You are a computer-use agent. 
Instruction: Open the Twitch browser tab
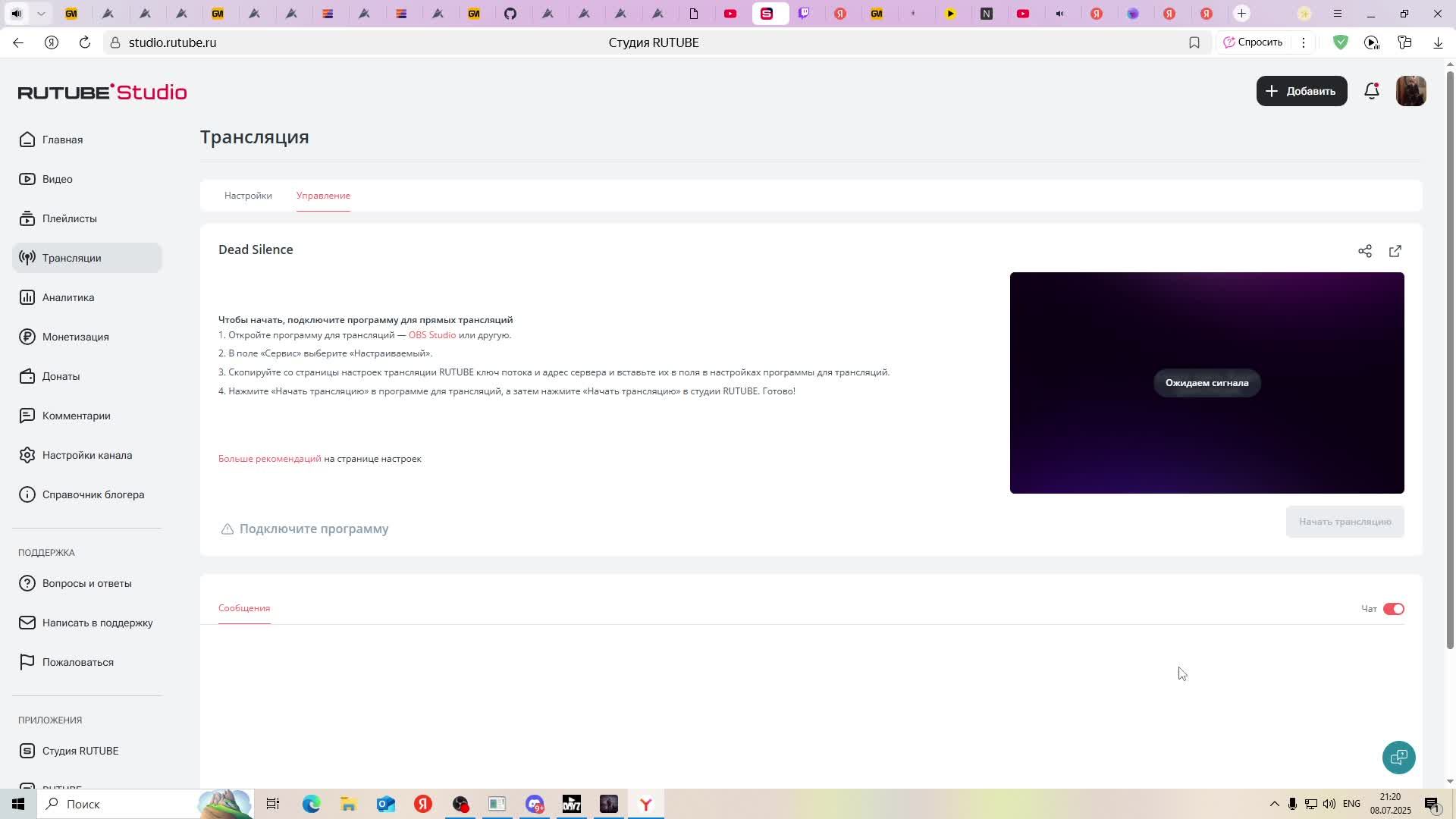[804, 14]
